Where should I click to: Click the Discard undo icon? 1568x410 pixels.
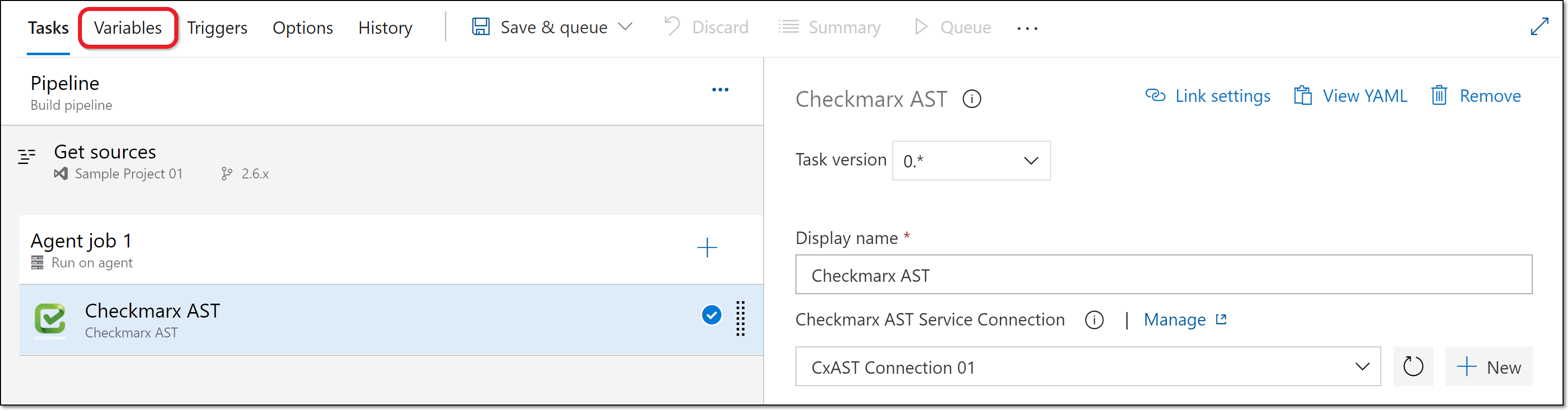pyautogui.click(x=672, y=27)
